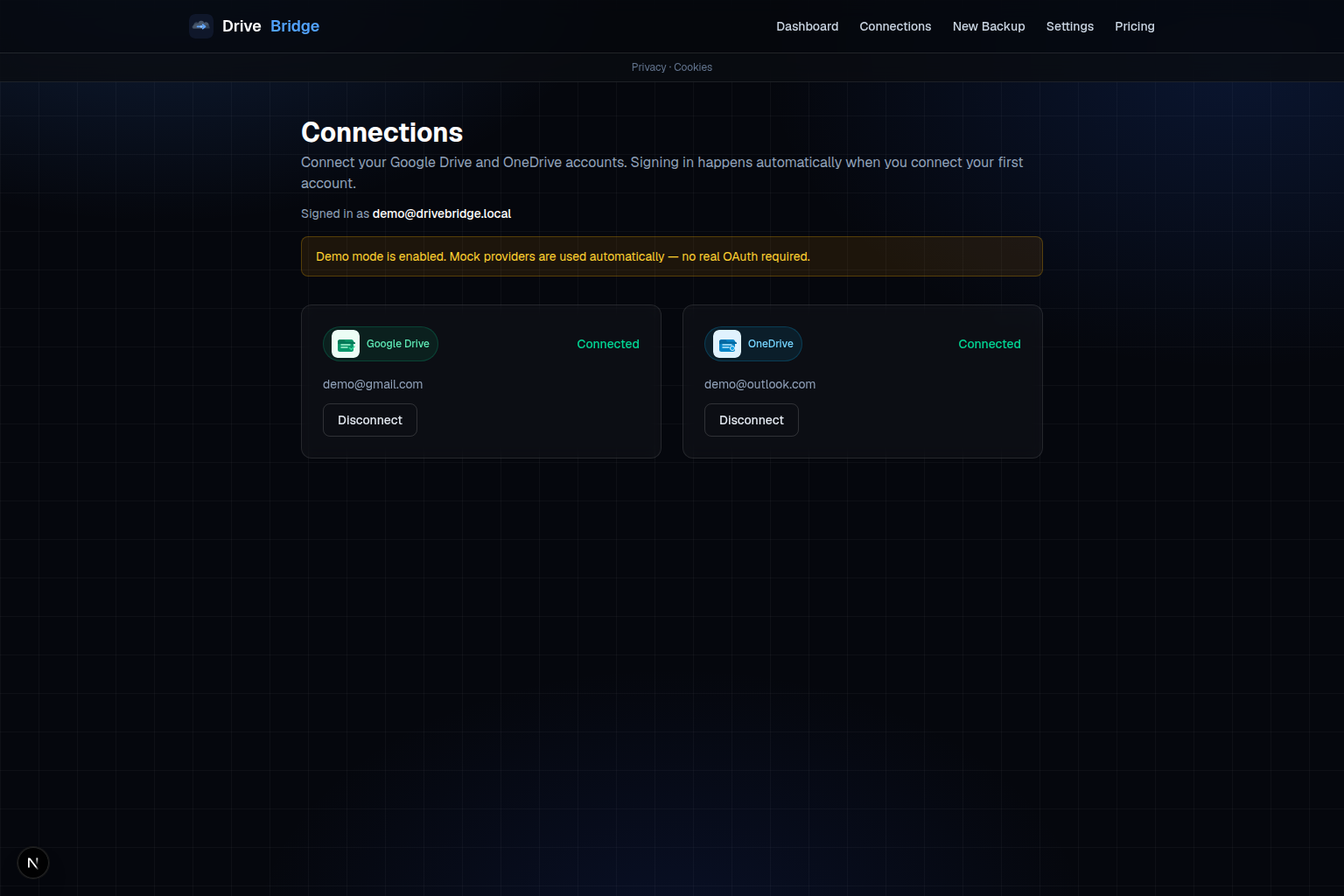Open the Next.js dev tools badge

33,863
